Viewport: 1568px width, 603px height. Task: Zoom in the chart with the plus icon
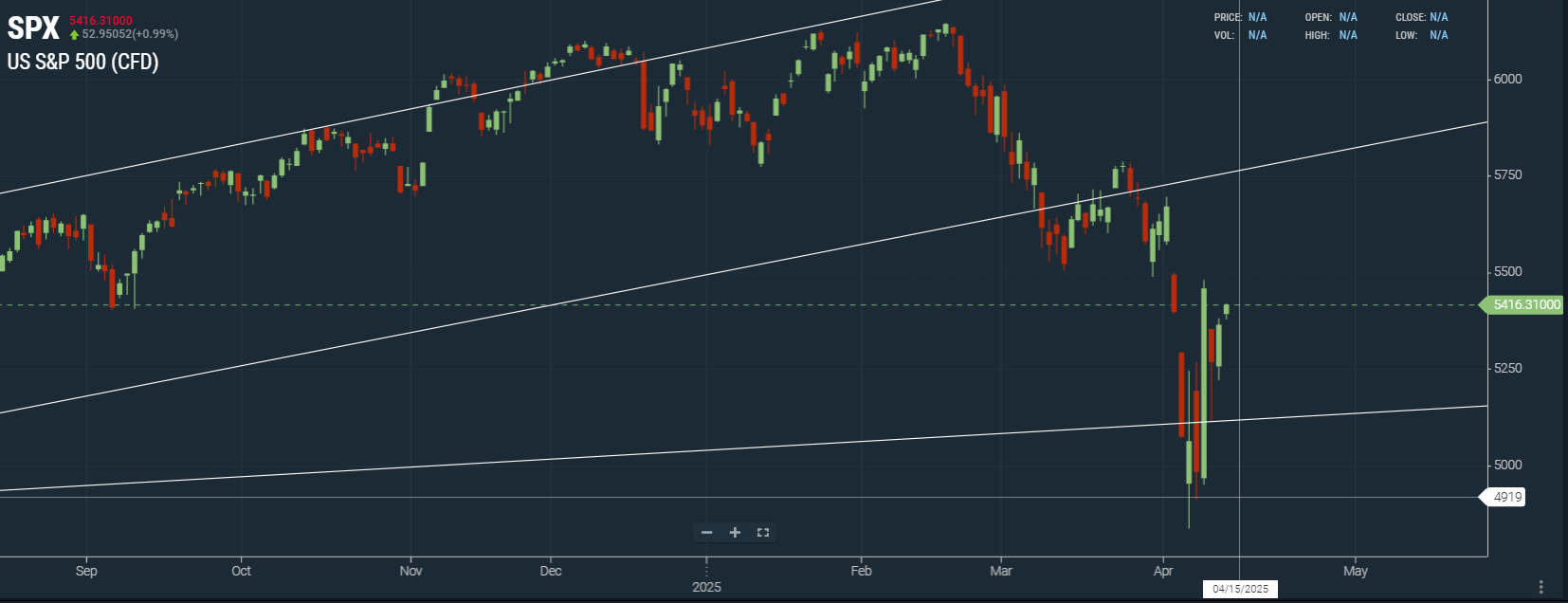coord(735,533)
